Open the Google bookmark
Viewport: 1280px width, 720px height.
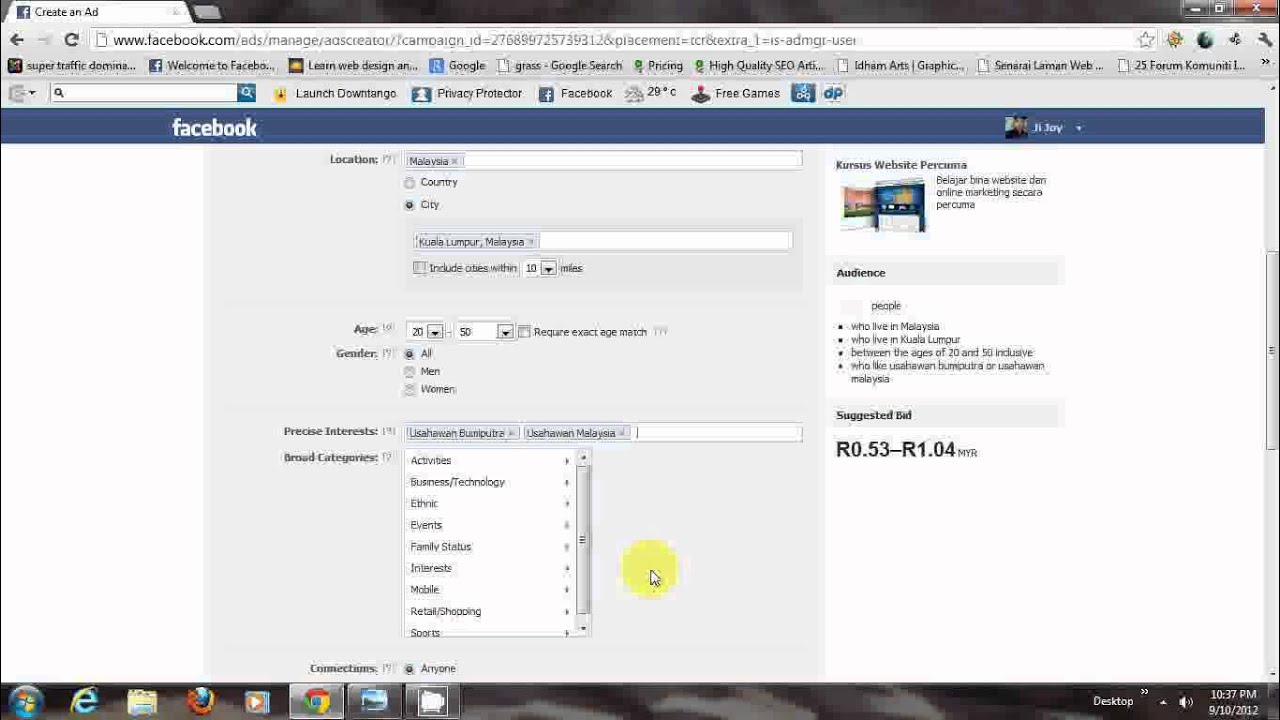[x=458, y=66]
